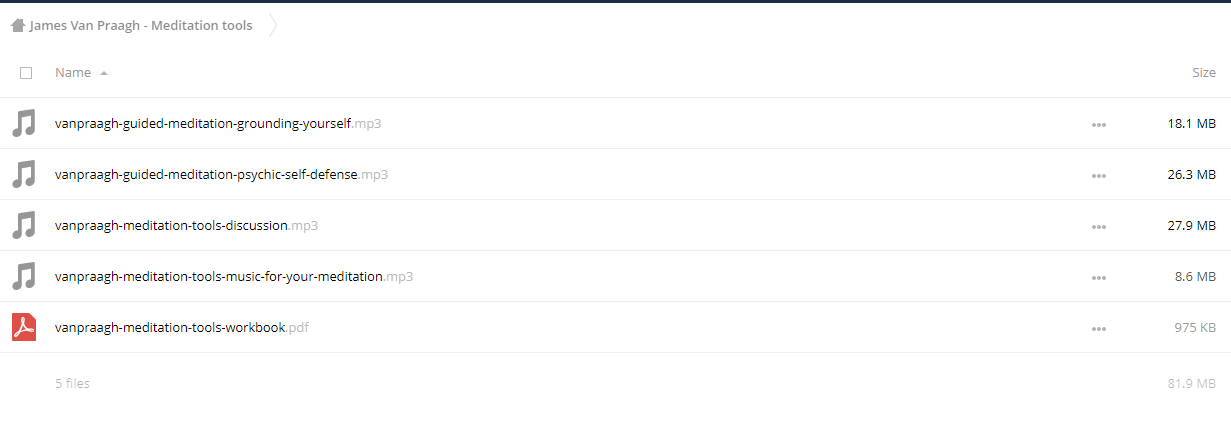Open vanpraagh-guided-meditation-grounding-yourself.mp3
Image resolution: width=1231 pixels, height=437 pixels.
pyautogui.click(x=218, y=124)
